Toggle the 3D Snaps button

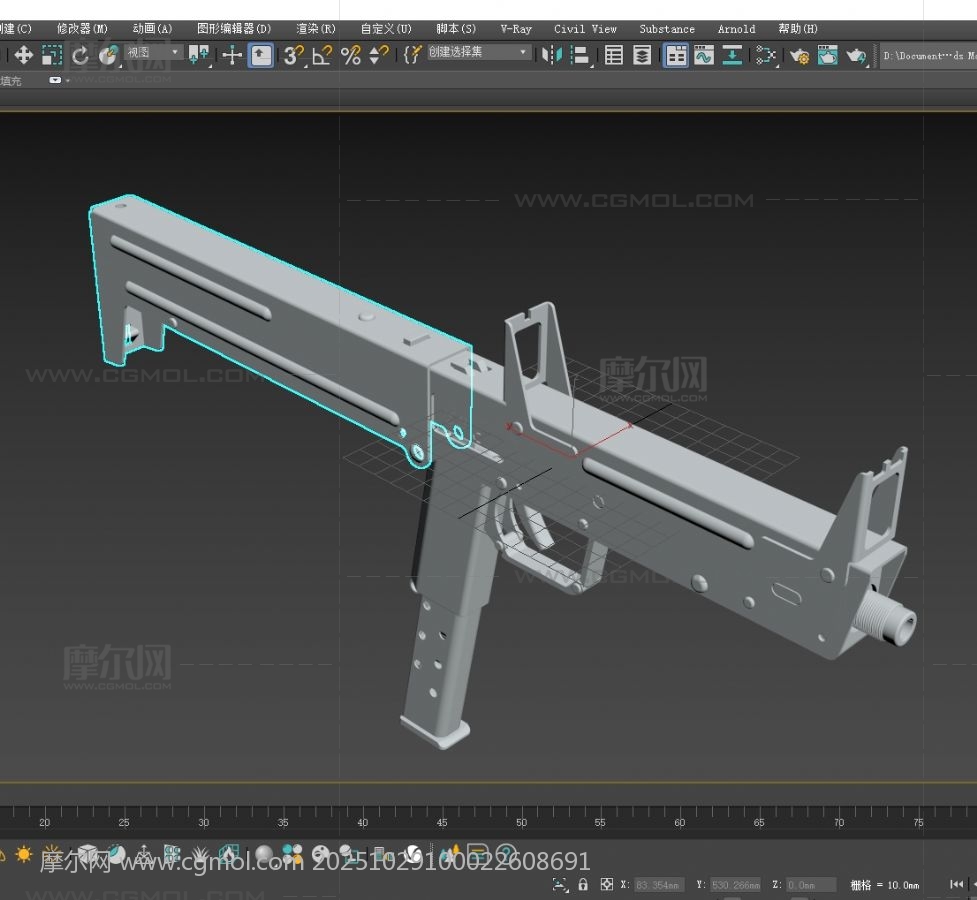tap(292, 56)
